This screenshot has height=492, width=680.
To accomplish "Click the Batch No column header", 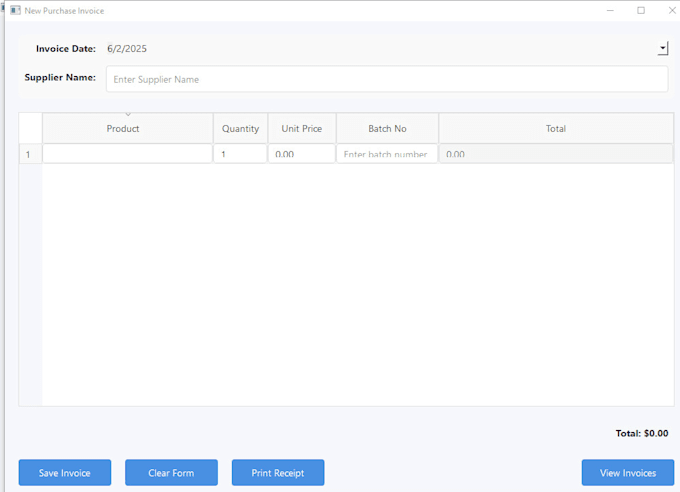I will click(387, 128).
